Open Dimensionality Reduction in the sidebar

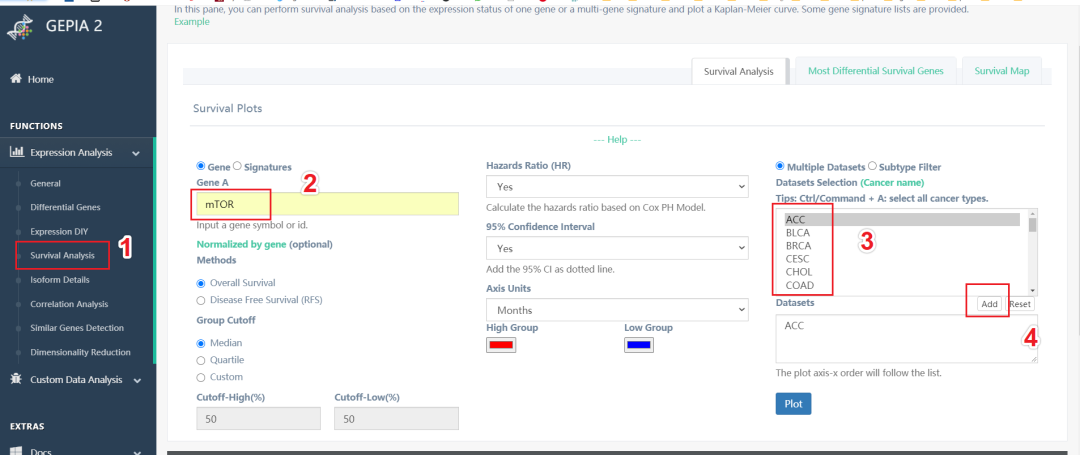pos(80,352)
